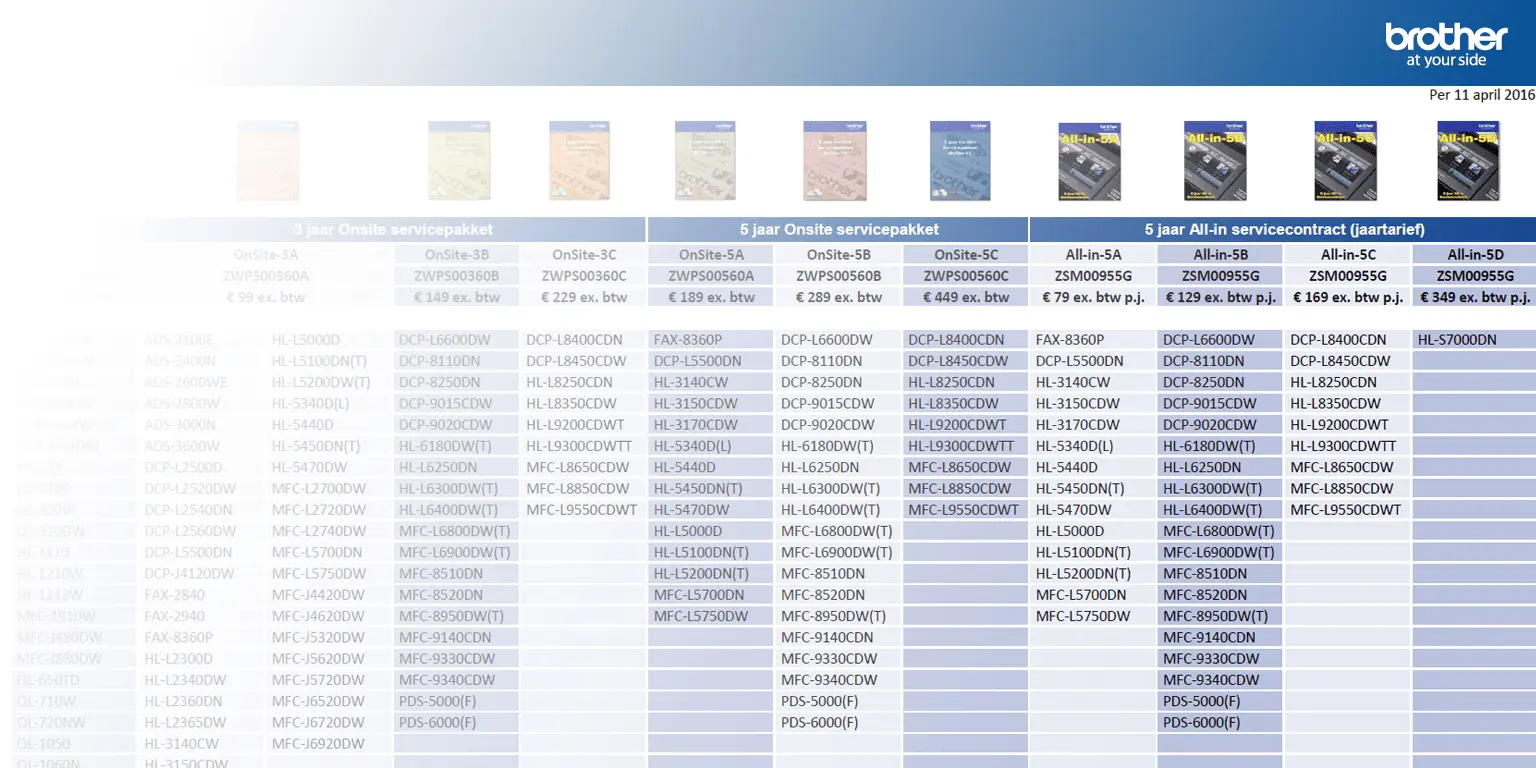Select the OnSite-5A column heading

(711, 255)
